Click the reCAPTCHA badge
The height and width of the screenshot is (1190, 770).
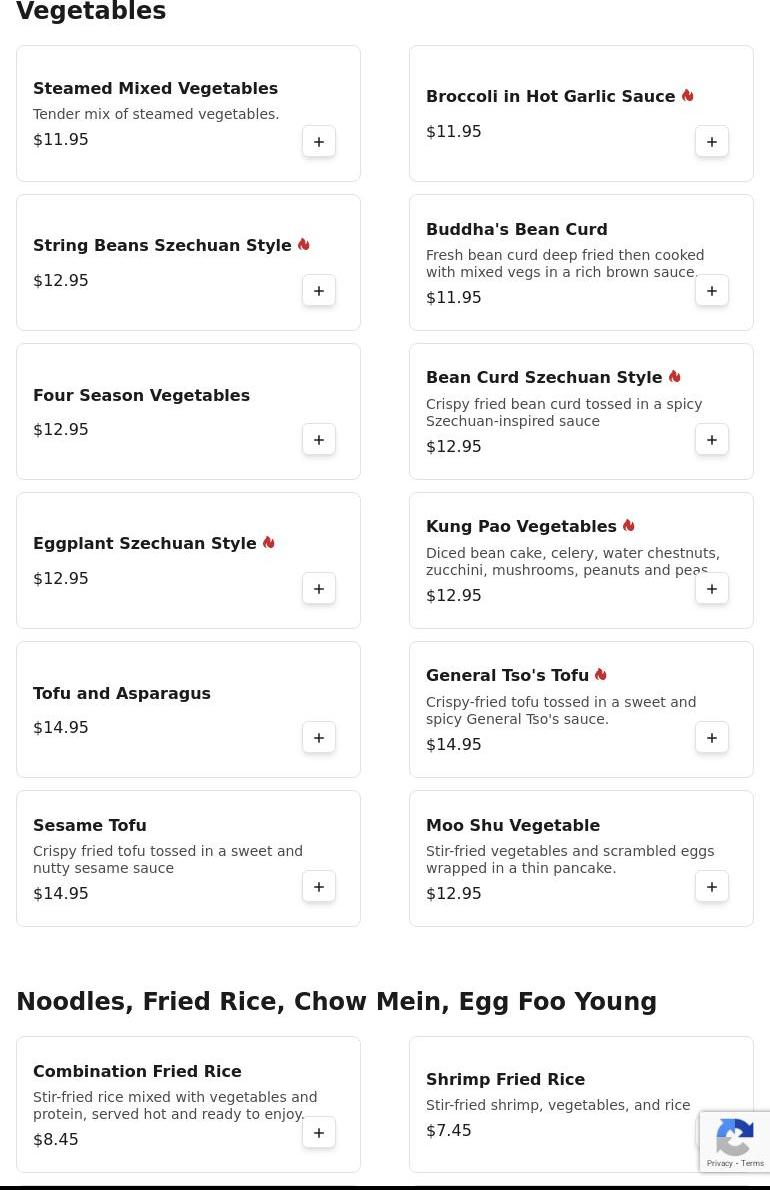tap(735, 1142)
